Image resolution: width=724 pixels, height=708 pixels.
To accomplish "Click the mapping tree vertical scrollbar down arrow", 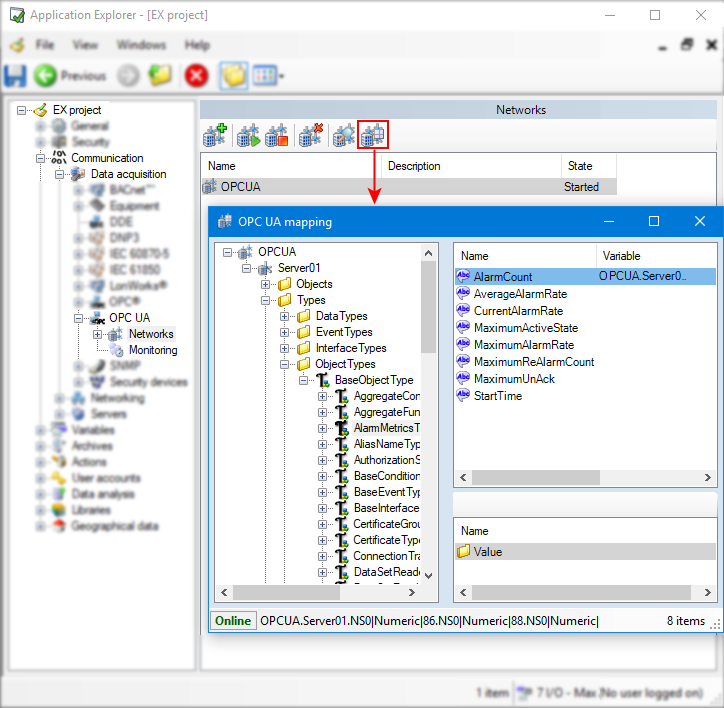I will 429,576.
